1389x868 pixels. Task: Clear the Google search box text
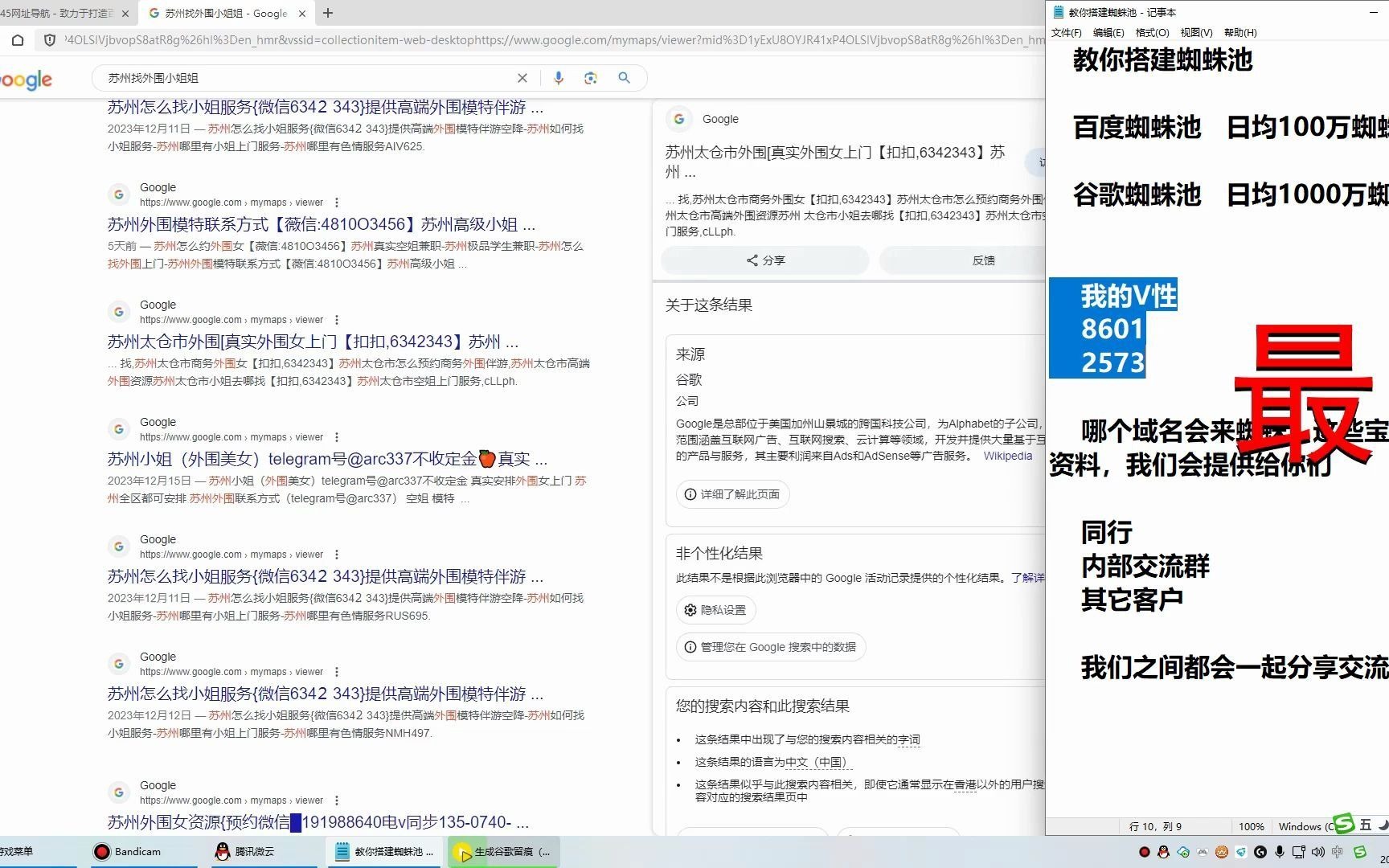pos(522,78)
